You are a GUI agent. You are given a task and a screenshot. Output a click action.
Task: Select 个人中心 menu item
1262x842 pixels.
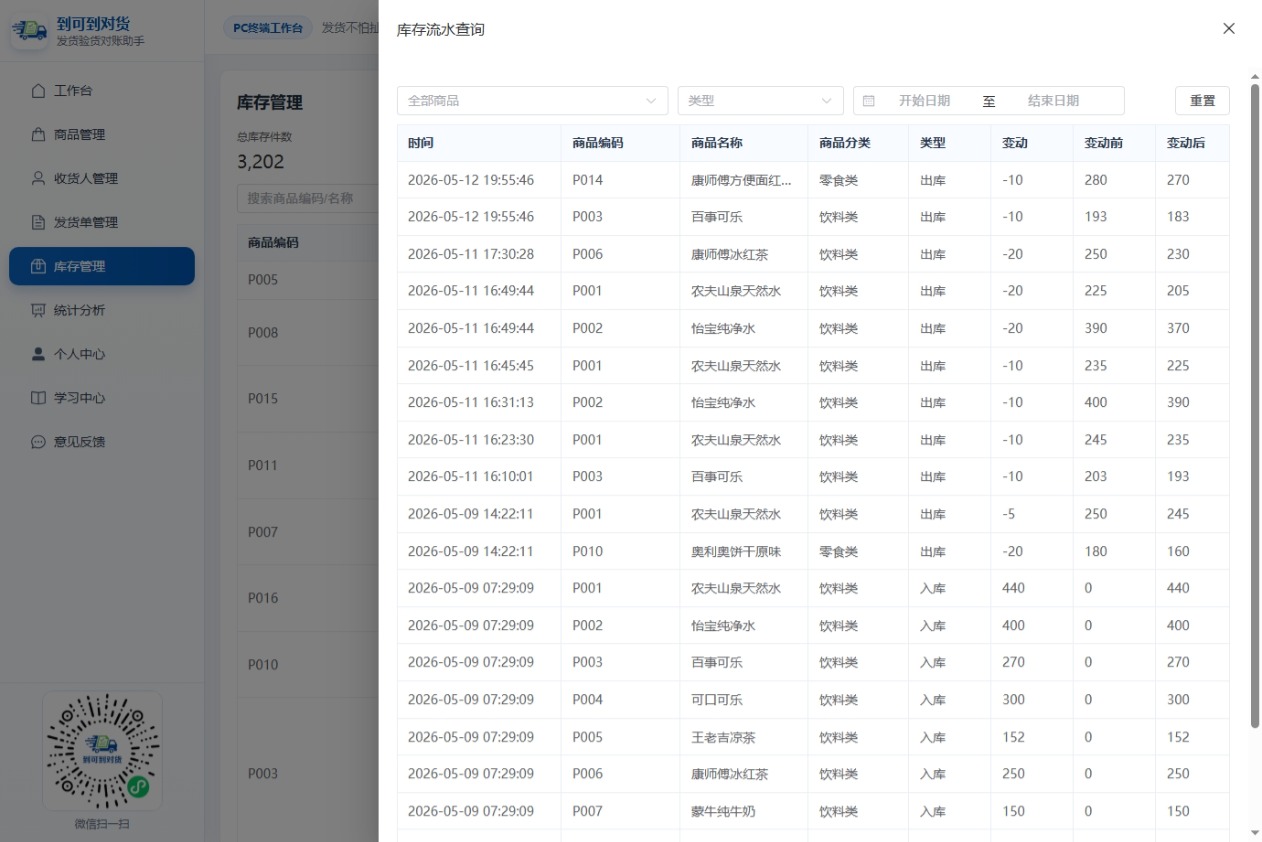102,354
